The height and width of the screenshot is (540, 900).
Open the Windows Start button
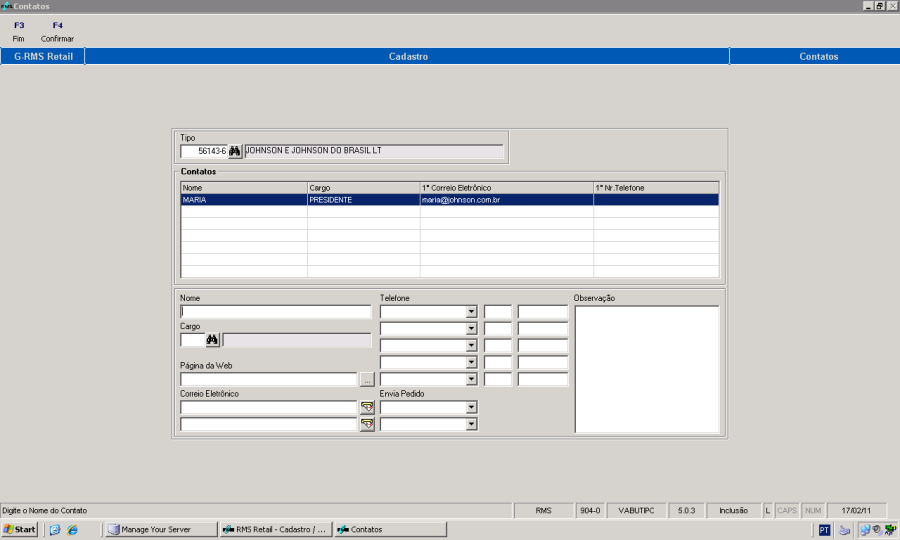20,530
